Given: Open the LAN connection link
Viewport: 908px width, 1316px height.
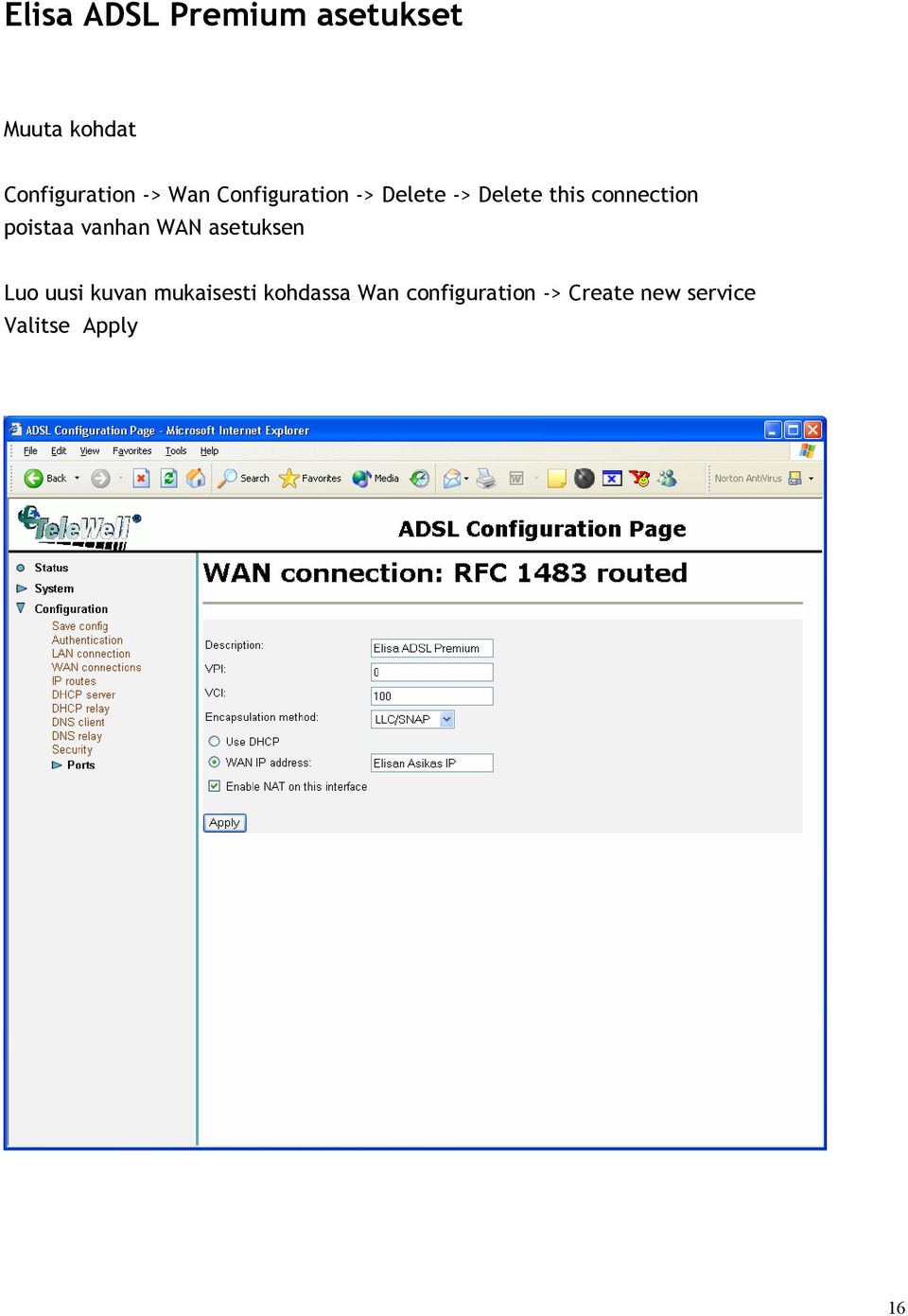Looking at the screenshot, I should [91, 654].
